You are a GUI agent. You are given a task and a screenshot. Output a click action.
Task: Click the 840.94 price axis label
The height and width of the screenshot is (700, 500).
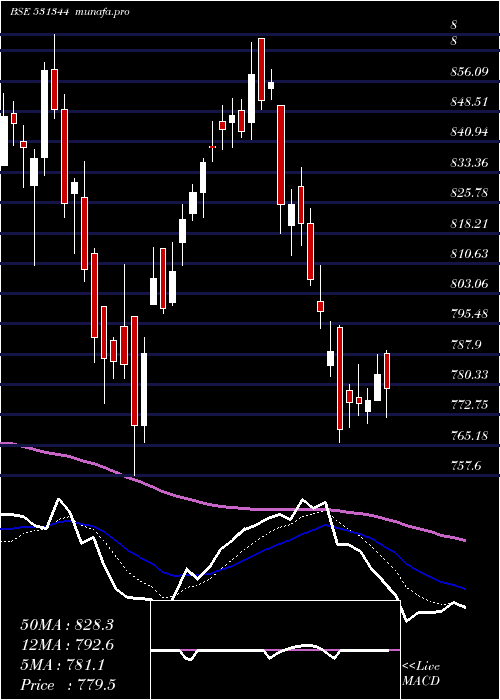(469, 132)
